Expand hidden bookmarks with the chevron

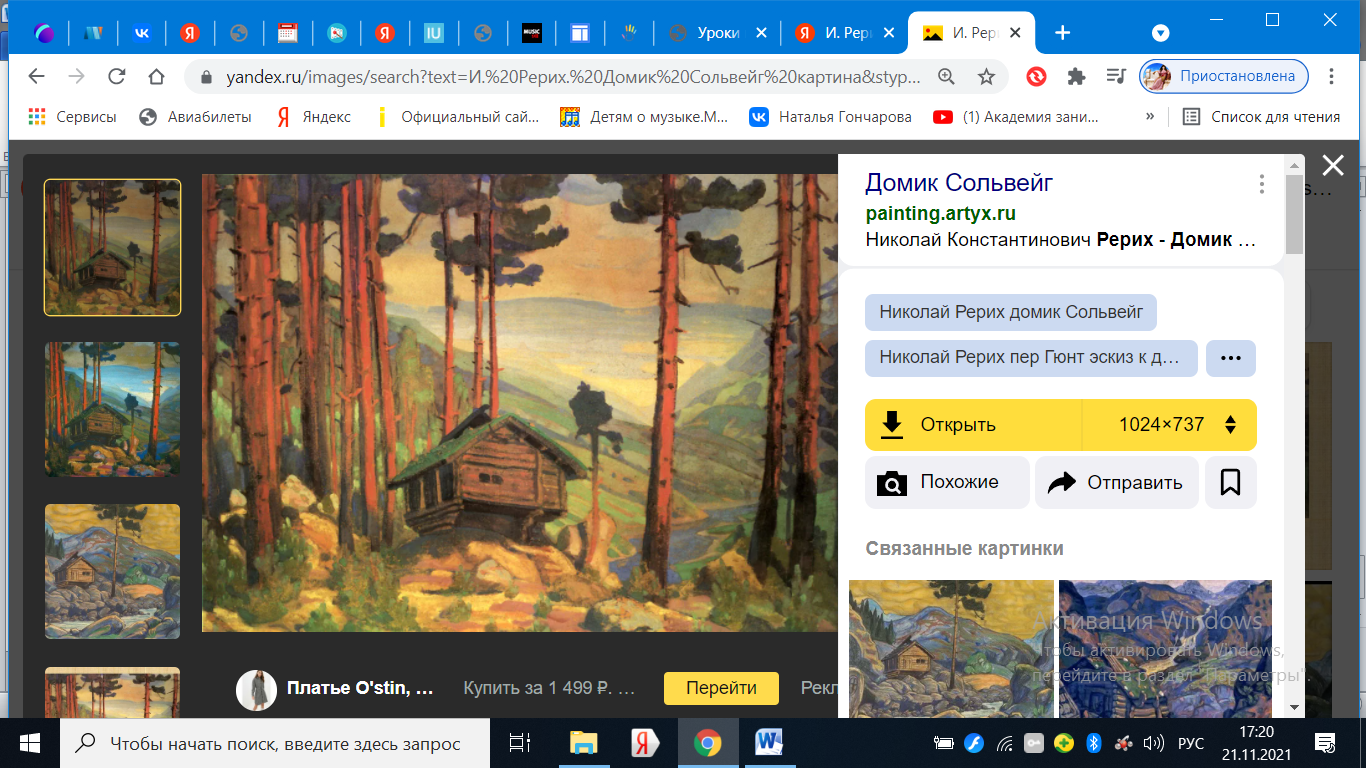point(1149,117)
